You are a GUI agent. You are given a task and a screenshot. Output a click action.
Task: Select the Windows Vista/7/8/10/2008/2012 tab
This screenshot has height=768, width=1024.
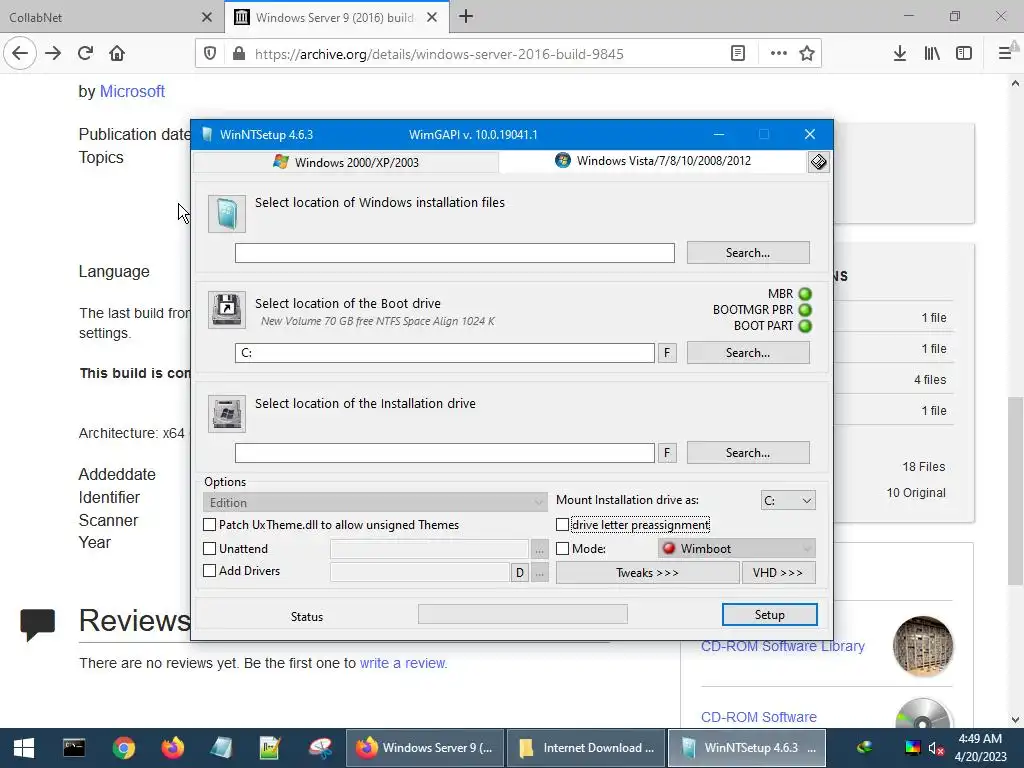653,161
